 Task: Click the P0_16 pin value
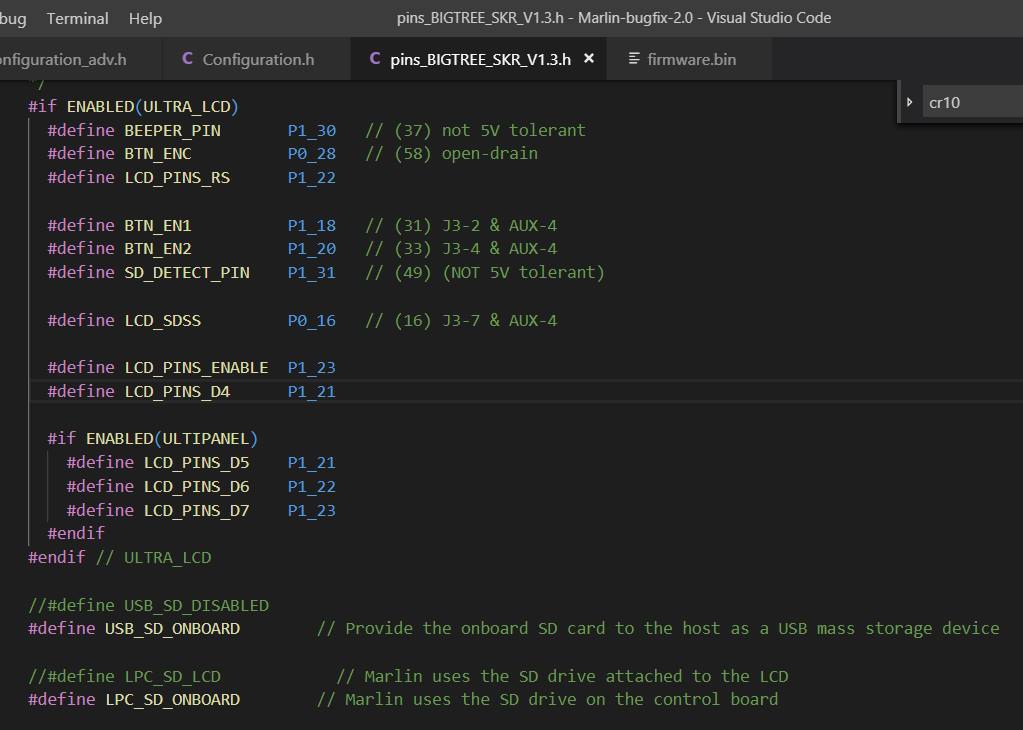[x=312, y=320]
